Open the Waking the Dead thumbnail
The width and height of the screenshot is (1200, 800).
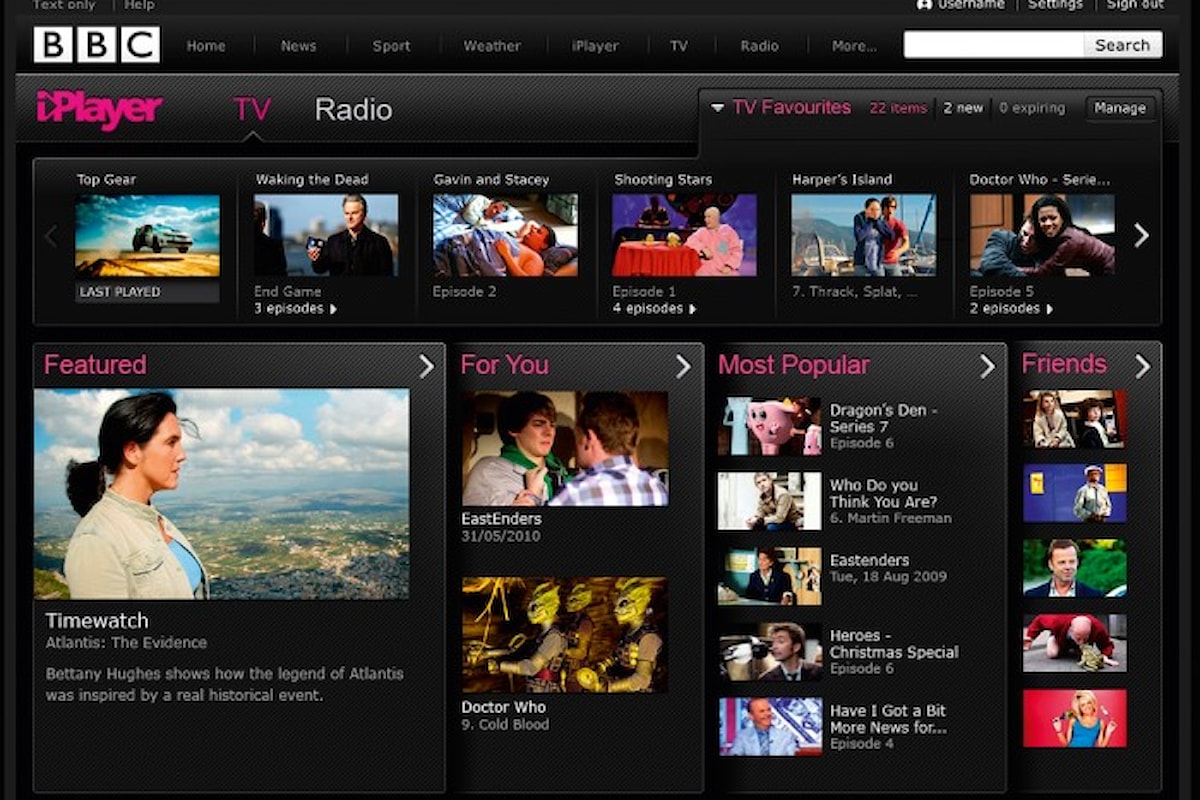[x=326, y=236]
